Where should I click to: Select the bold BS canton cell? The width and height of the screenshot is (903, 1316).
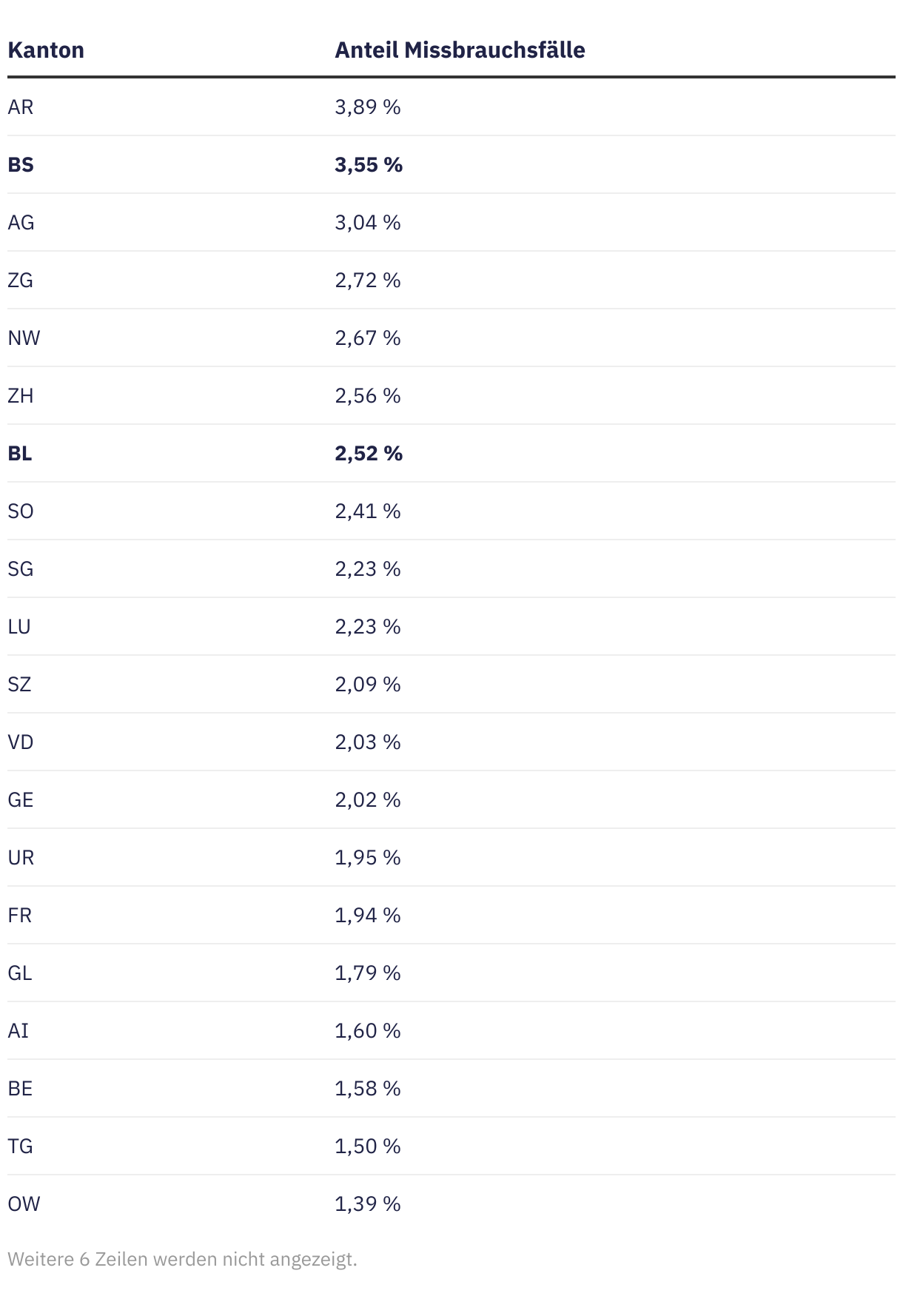pyautogui.click(x=21, y=165)
